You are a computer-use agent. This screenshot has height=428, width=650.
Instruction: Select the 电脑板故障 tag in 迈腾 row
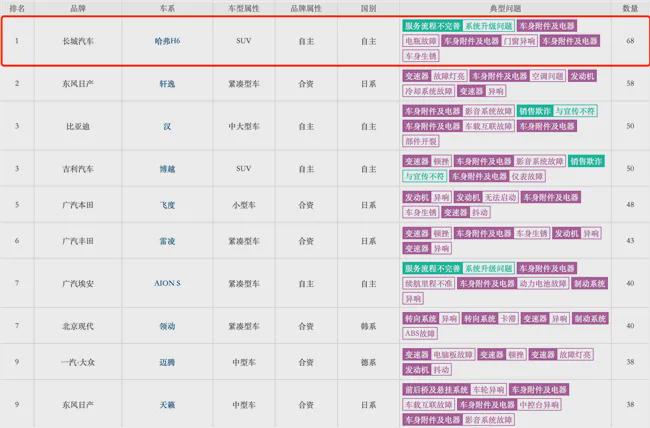453,355
